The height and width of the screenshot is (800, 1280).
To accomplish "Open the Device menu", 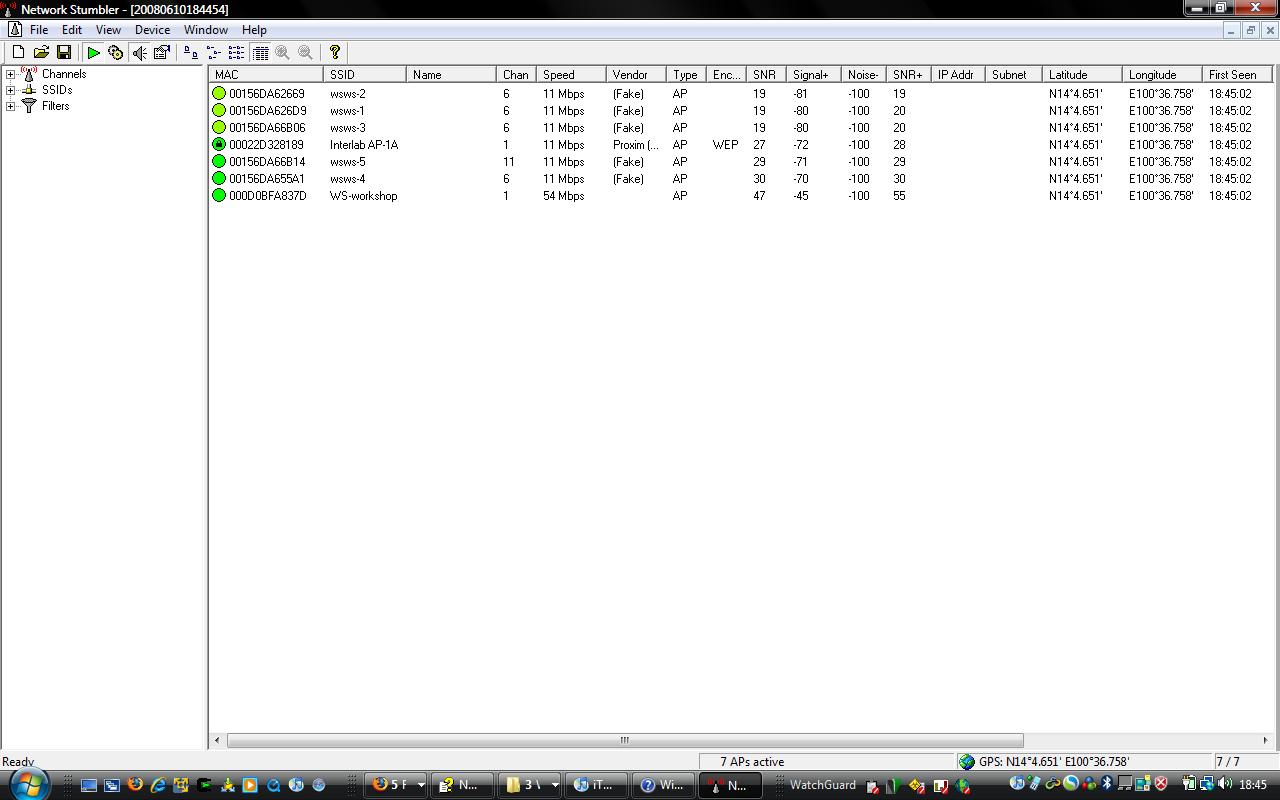I will [x=152, y=30].
